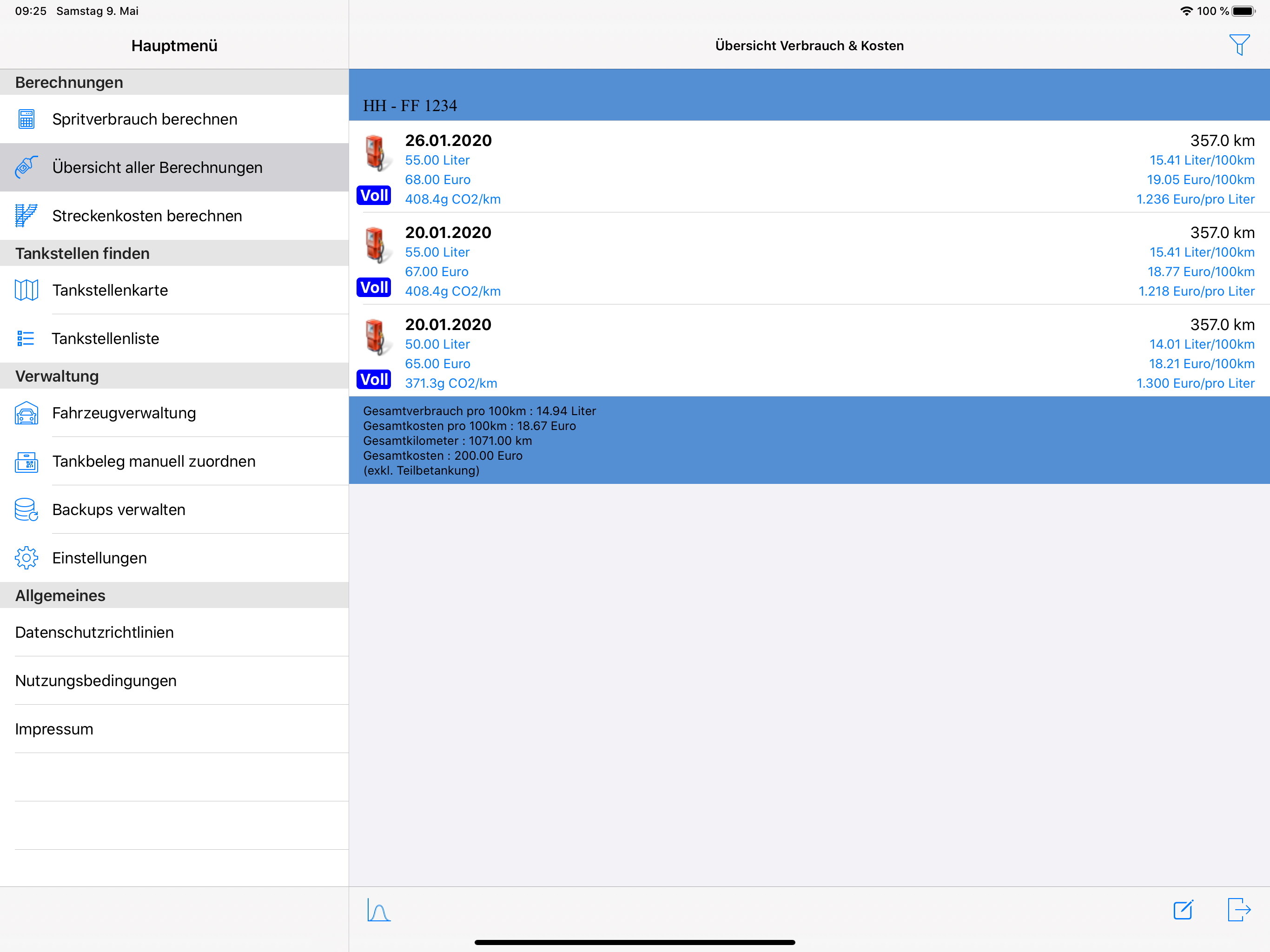Open Backups verwalten

click(174, 509)
